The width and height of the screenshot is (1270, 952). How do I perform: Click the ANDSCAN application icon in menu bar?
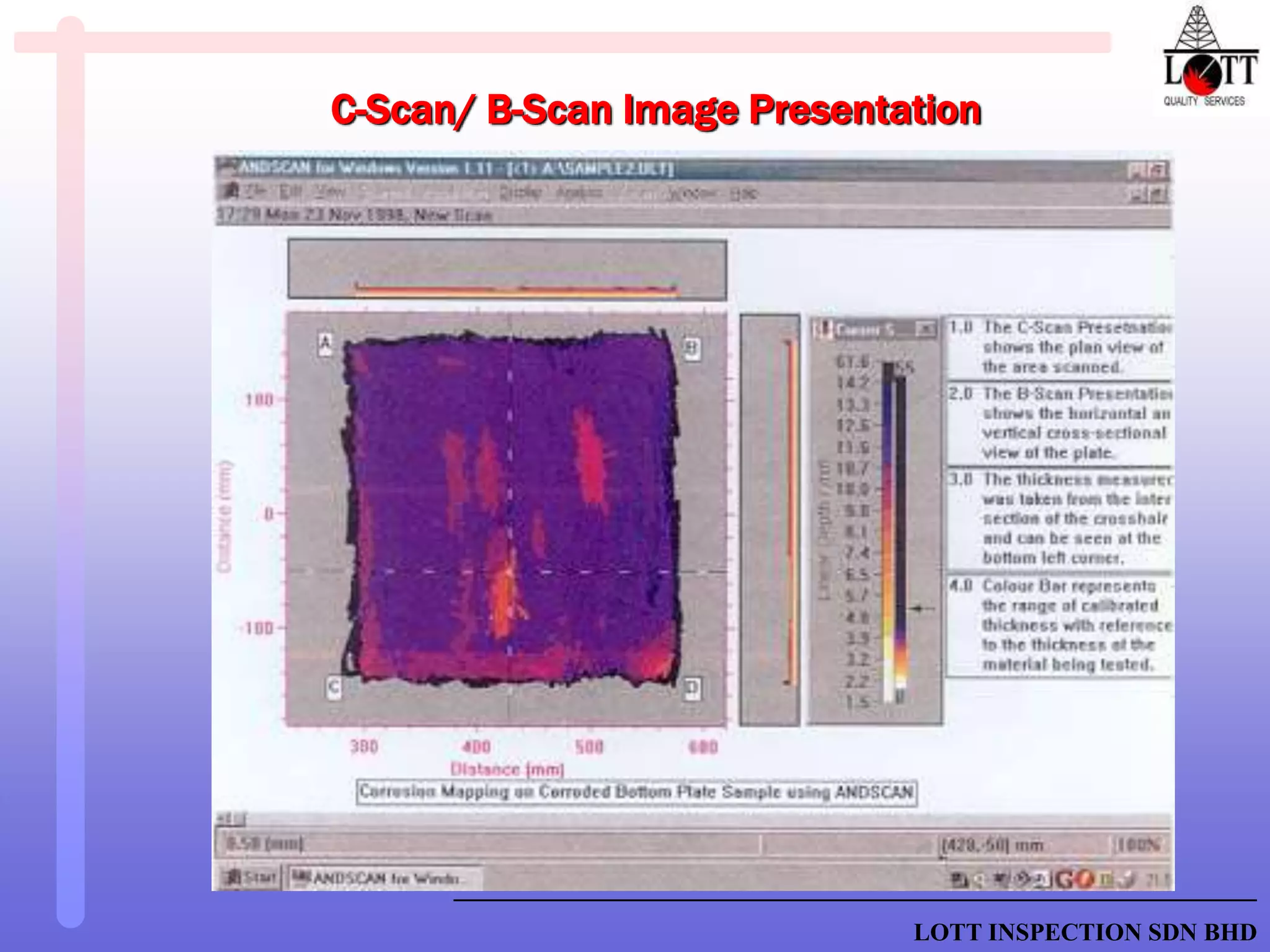231,192
